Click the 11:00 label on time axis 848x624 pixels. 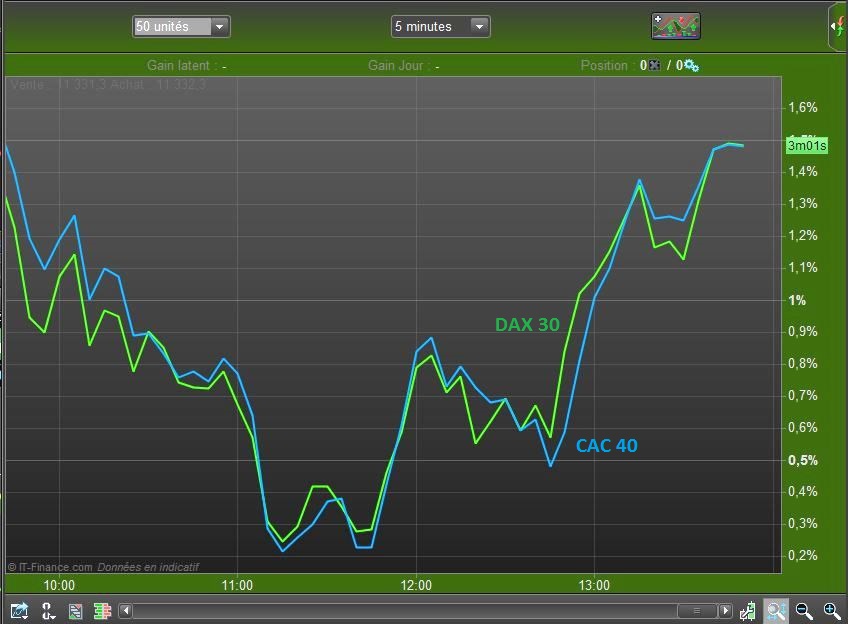point(237,585)
